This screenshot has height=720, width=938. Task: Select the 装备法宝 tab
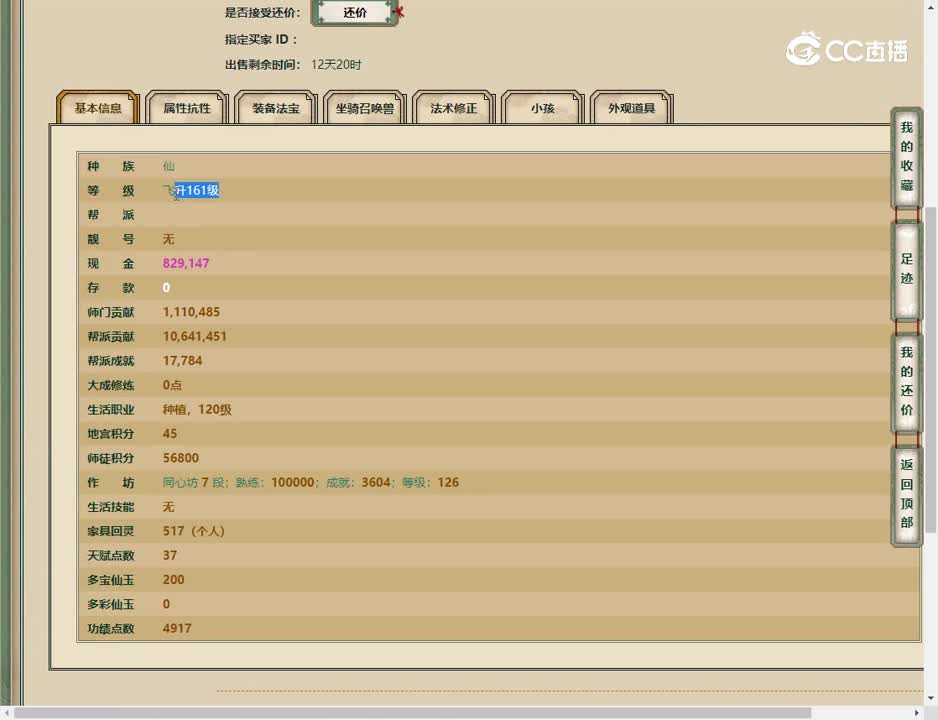276,108
